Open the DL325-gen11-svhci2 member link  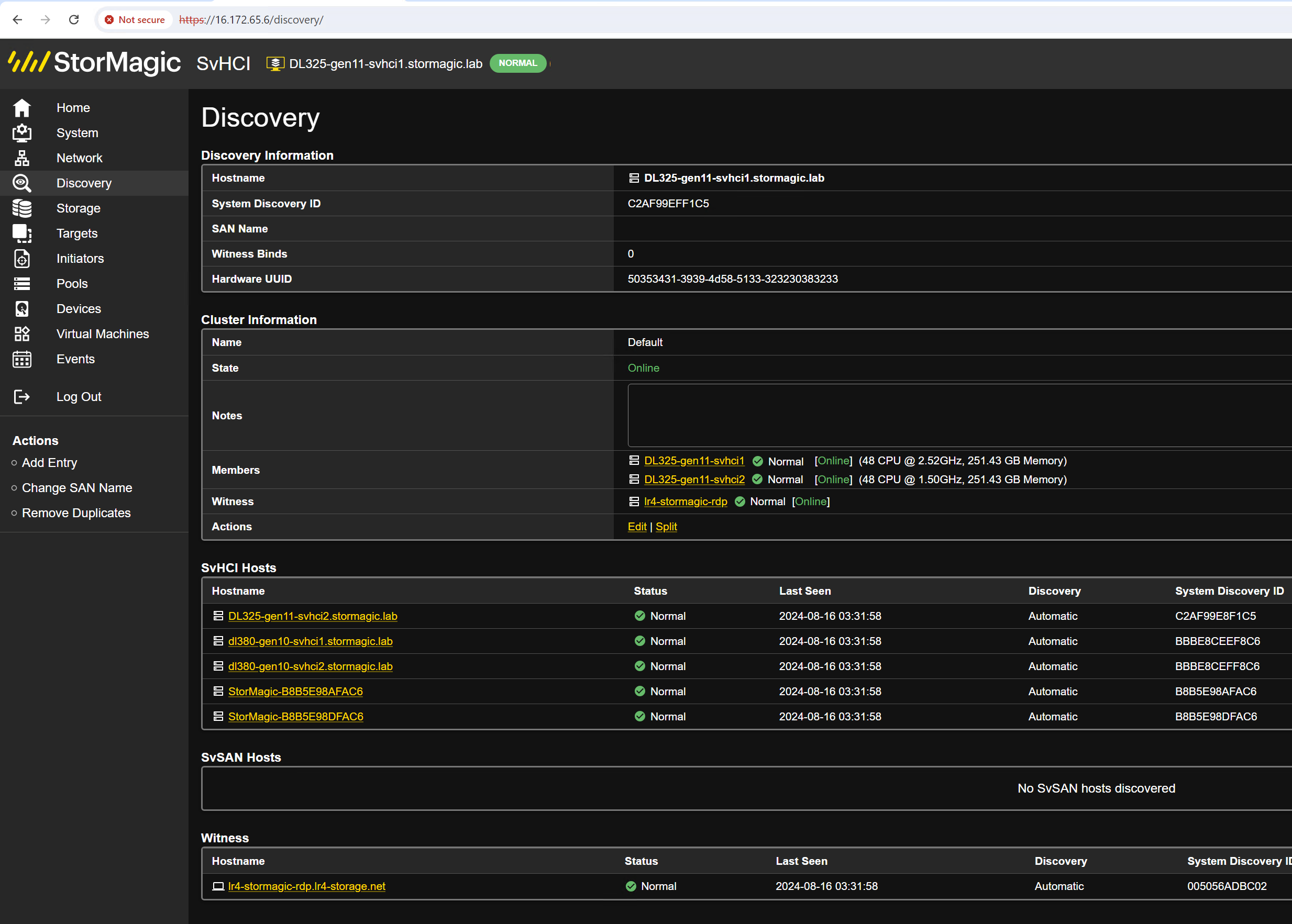pyautogui.click(x=694, y=479)
